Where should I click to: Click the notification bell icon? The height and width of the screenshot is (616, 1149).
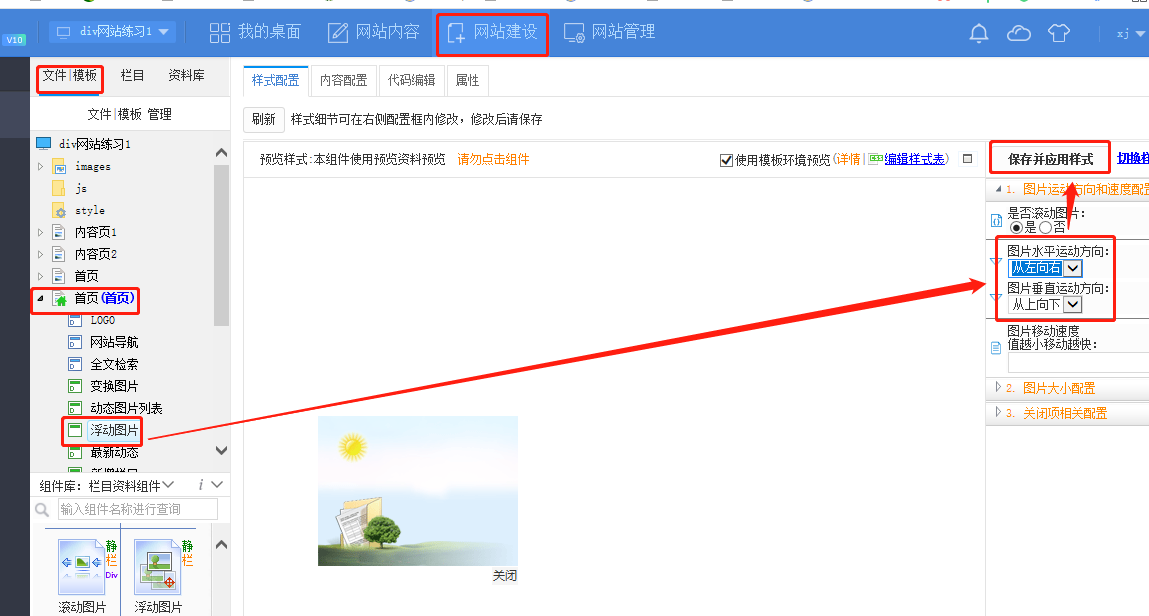click(979, 33)
